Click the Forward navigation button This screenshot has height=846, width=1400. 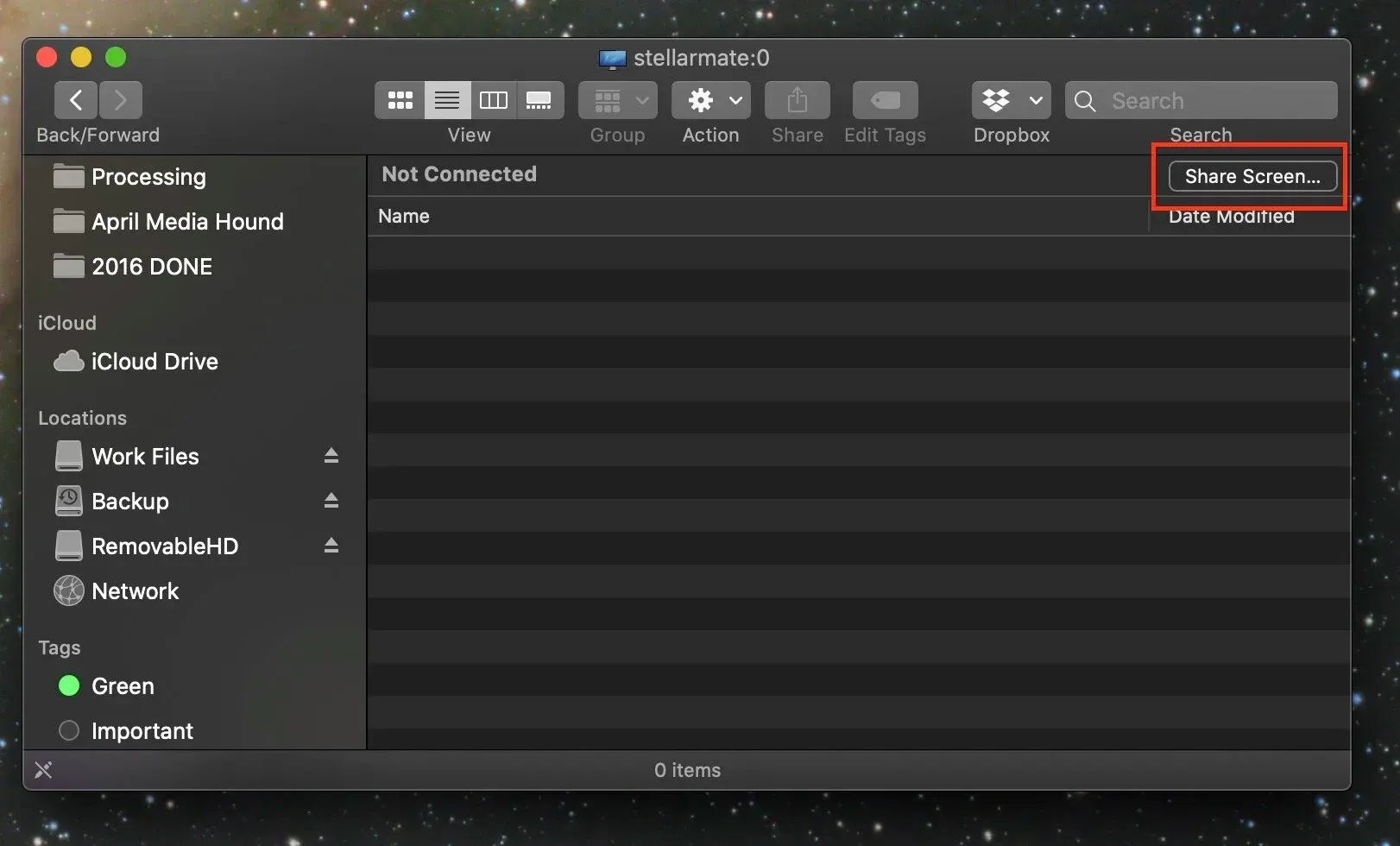[120, 99]
